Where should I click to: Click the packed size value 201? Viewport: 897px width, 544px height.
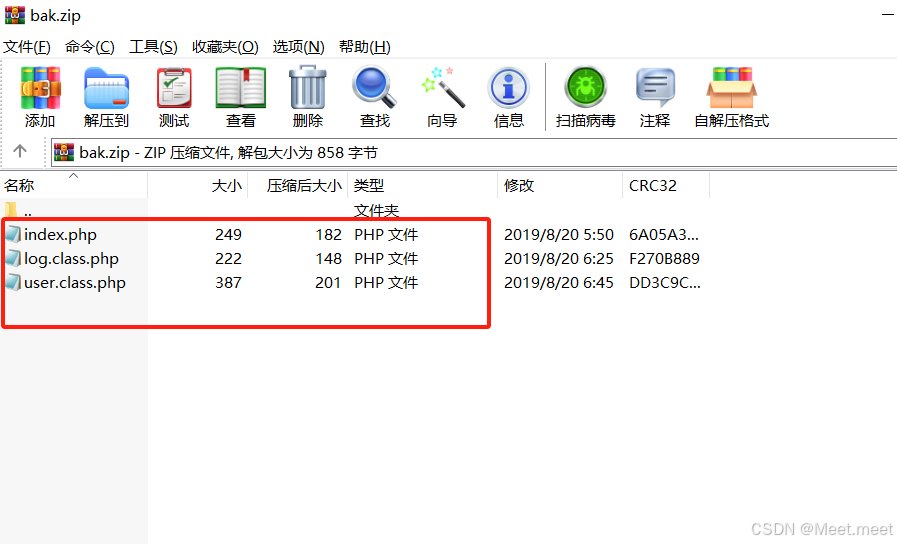[328, 283]
